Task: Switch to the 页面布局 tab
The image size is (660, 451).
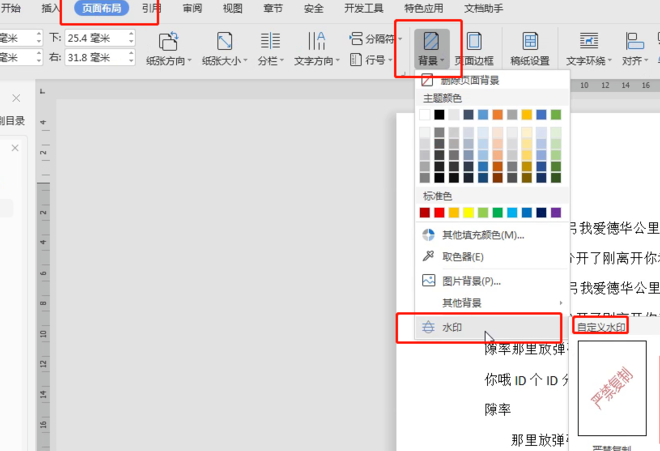Action: point(101,8)
